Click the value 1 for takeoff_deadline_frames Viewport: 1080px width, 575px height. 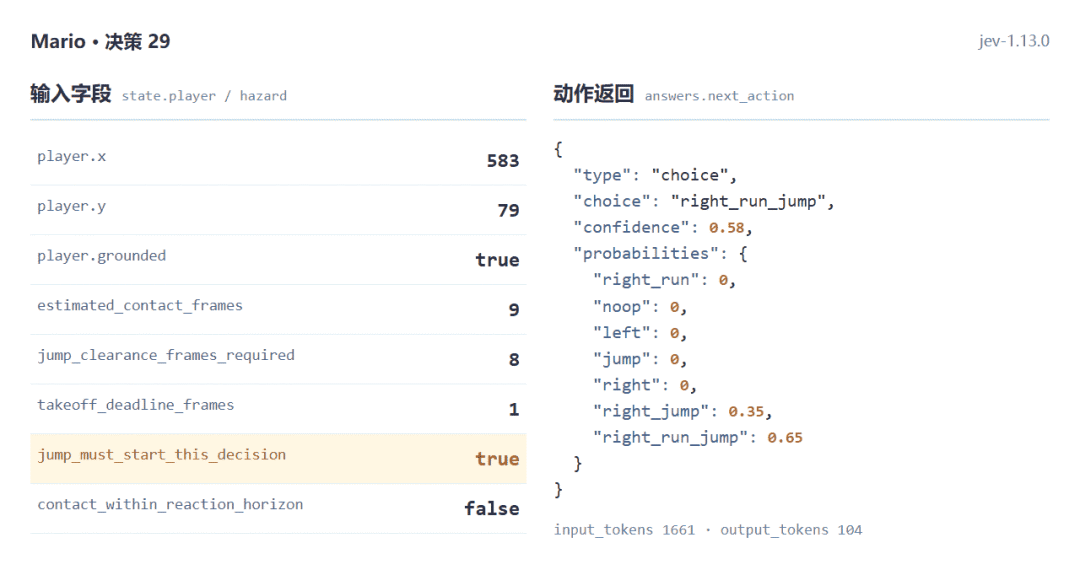coord(514,409)
